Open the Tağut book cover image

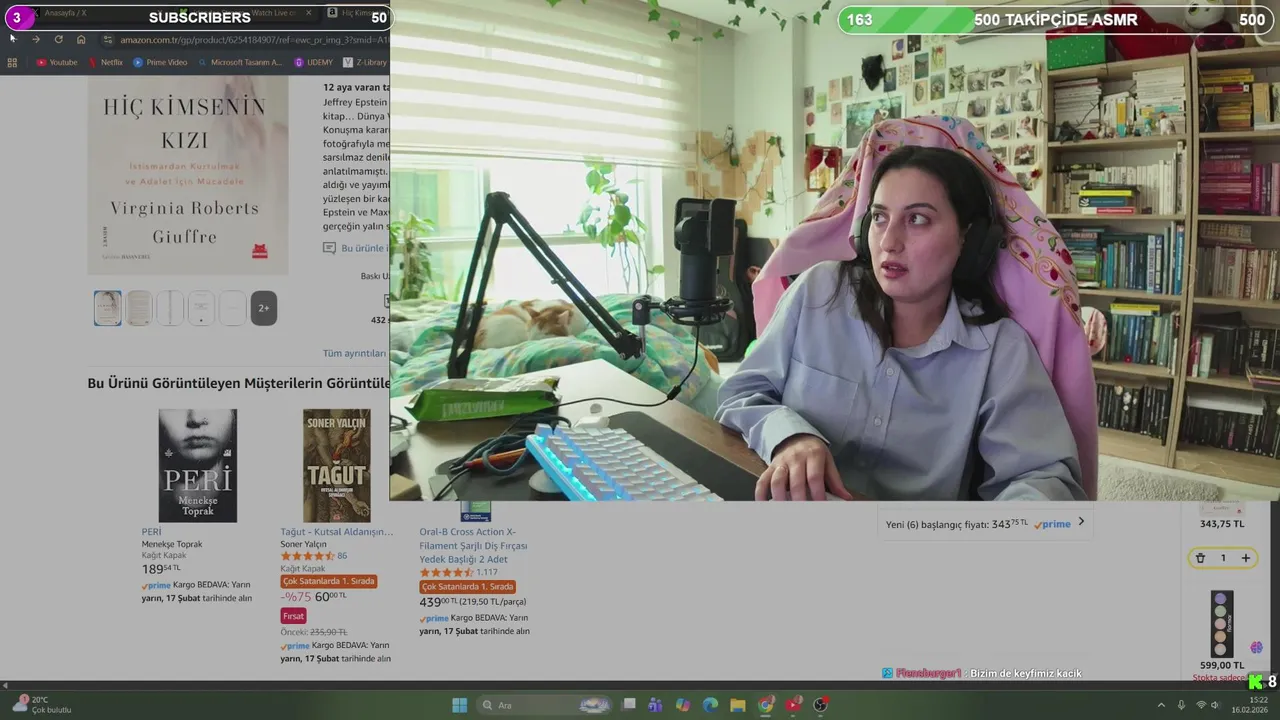pyautogui.click(x=337, y=465)
